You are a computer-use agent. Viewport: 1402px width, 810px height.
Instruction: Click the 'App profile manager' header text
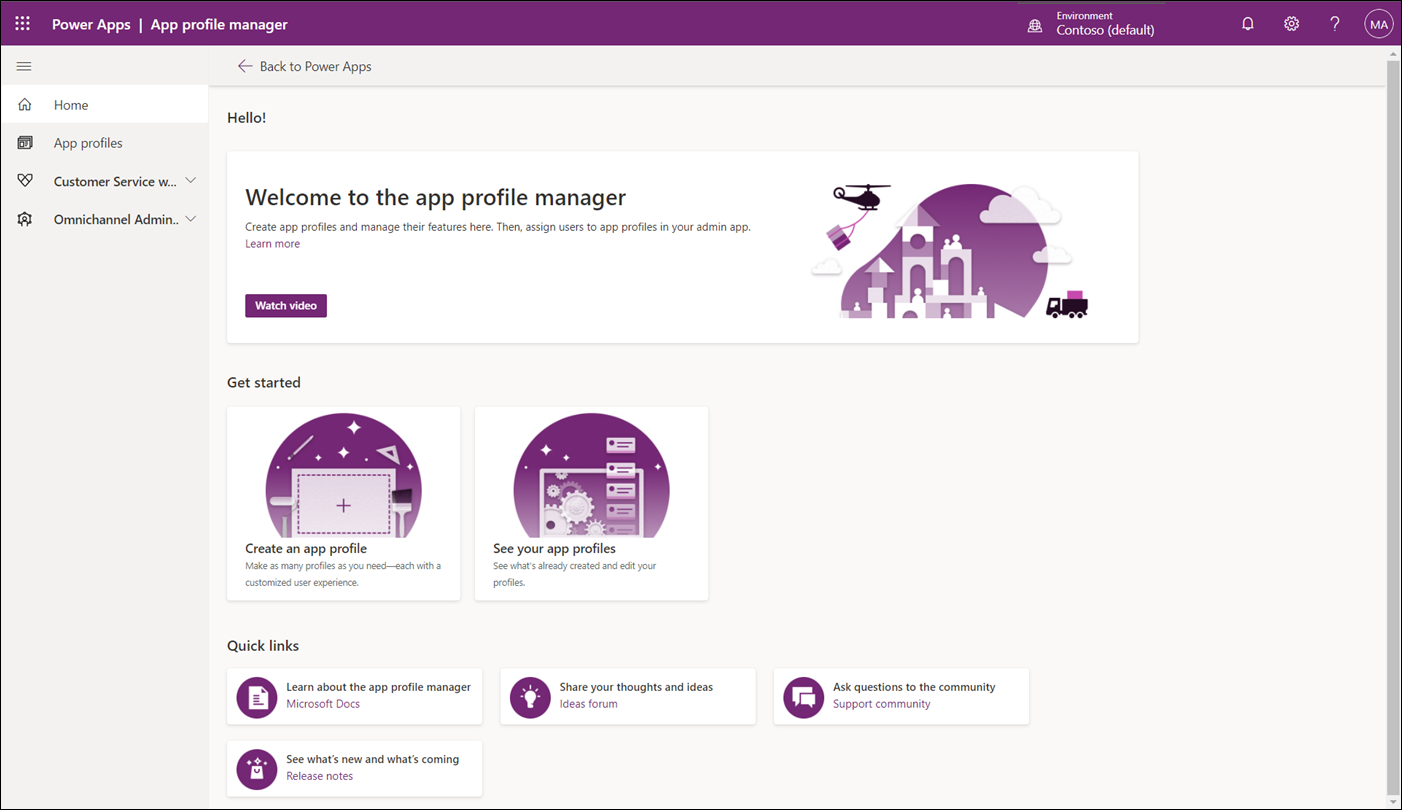pyautogui.click(x=219, y=24)
